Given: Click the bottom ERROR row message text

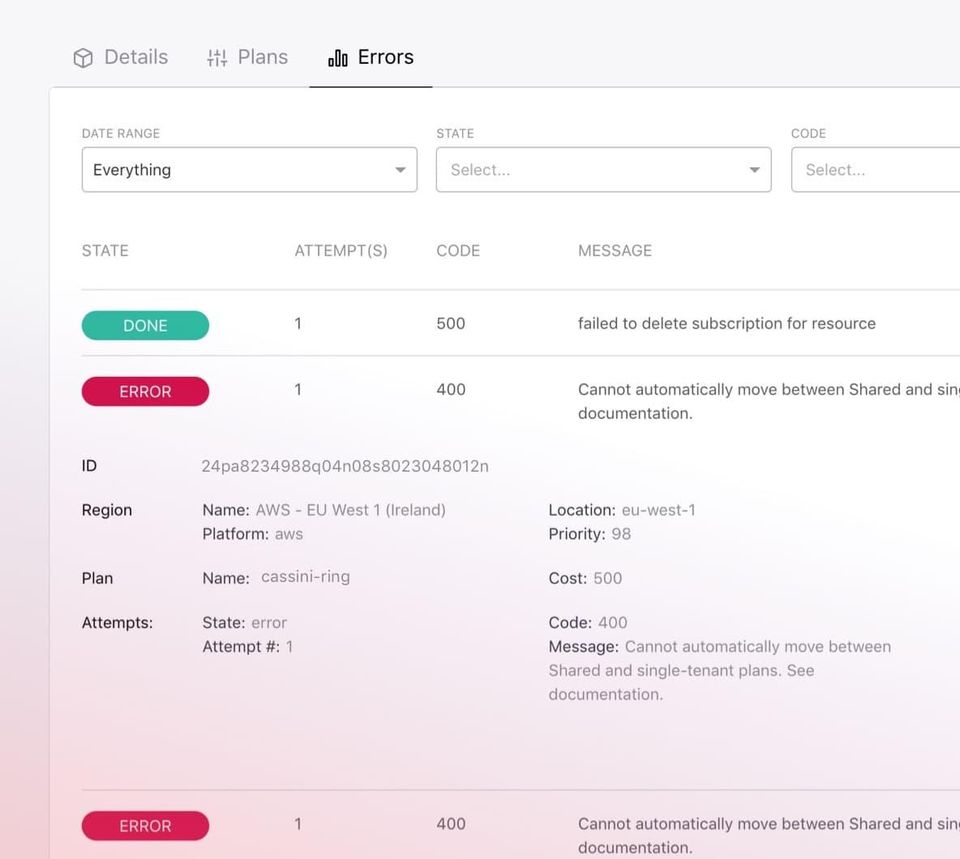Looking at the screenshot, I should [x=769, y=836].
